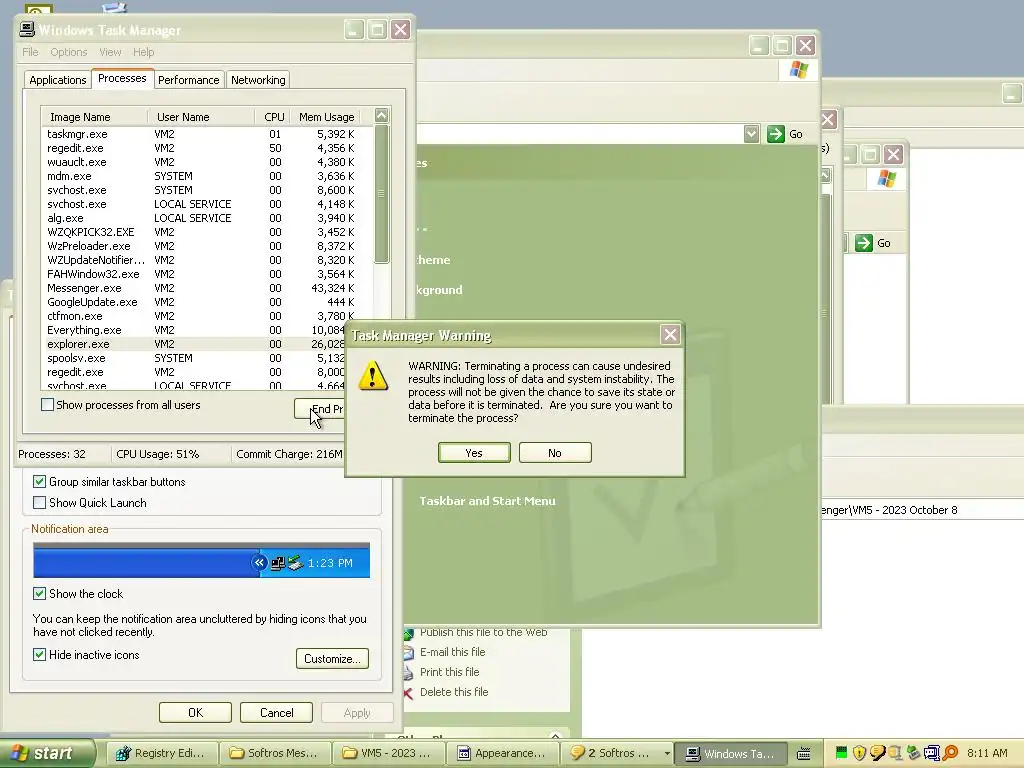Click the Safely Remove Hardware tray icon
The height and width of the screenshot is (768, 1024).
coord(913,753)
